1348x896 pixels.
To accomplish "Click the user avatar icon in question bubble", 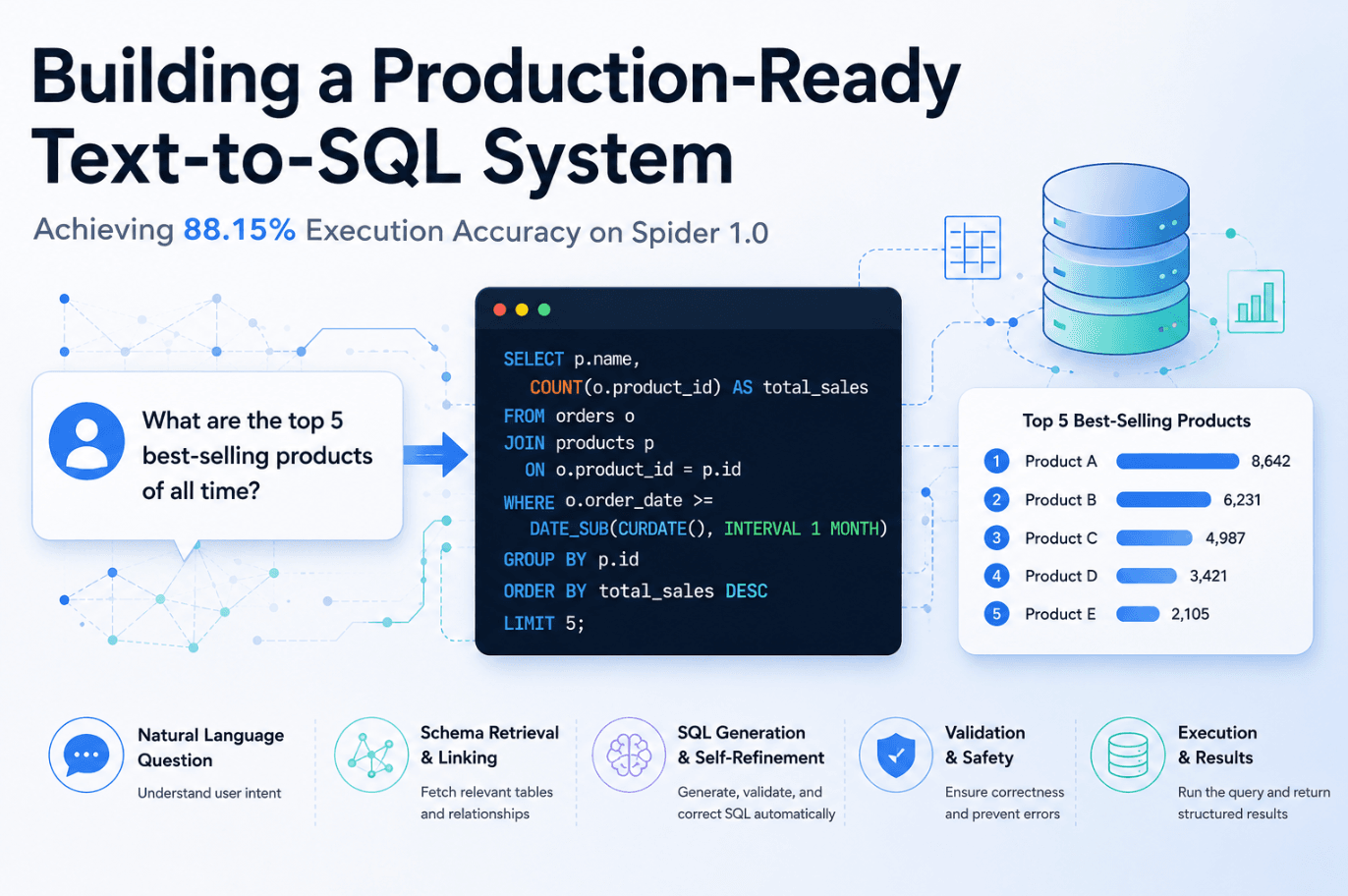I will click(86, 441).
